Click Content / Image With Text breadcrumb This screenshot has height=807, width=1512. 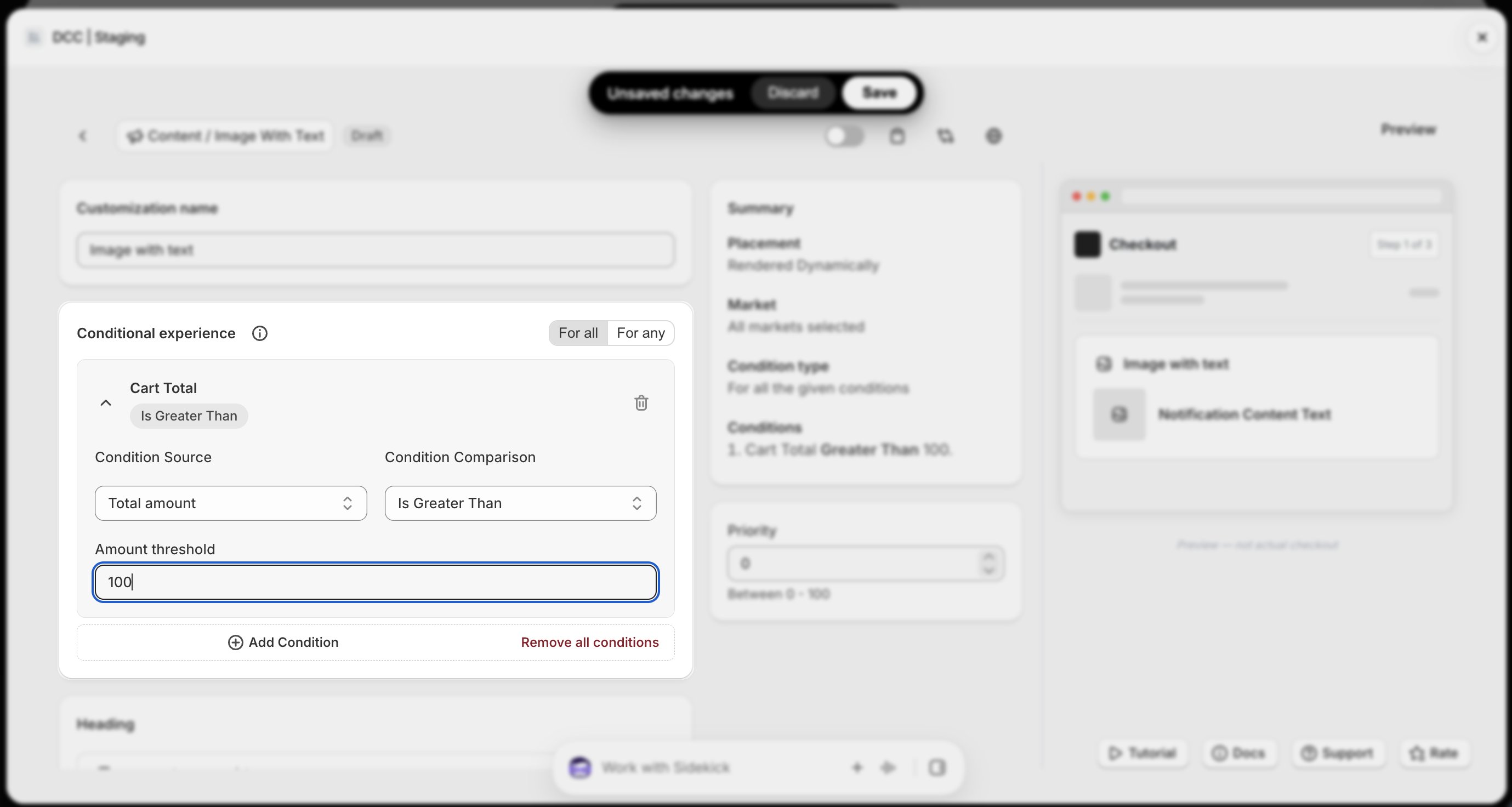point(225,136)
